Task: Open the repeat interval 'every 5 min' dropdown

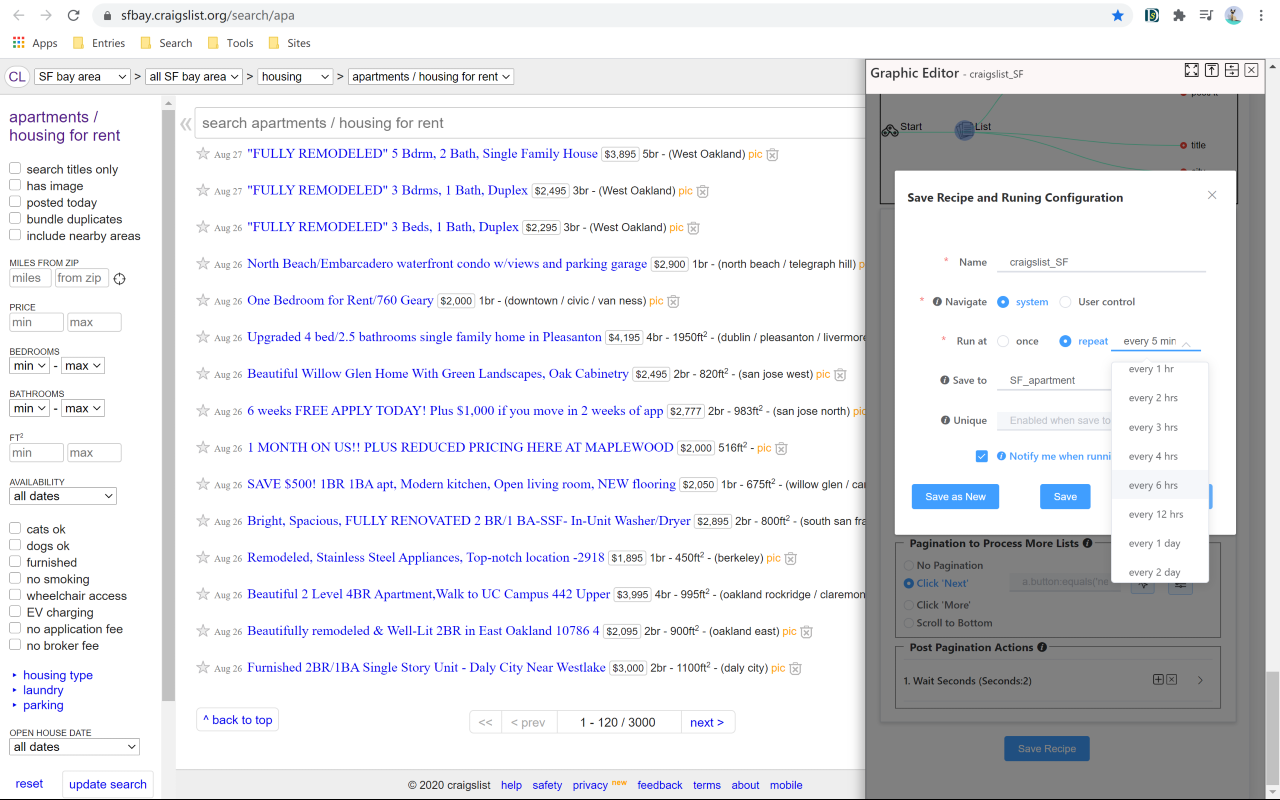Action: (1156, 342)
